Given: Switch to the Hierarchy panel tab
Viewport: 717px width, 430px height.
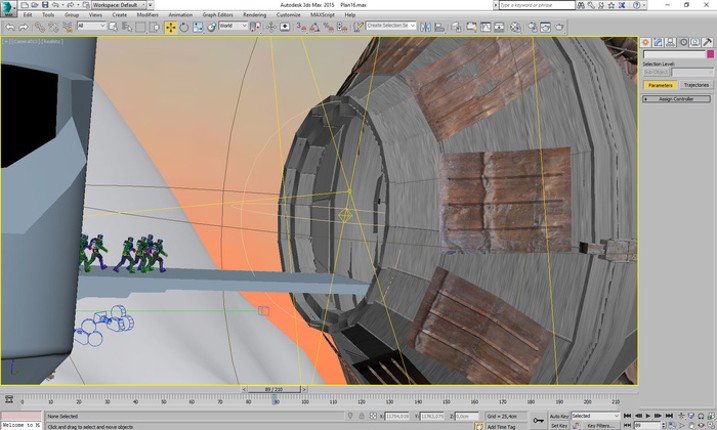Looking at the screenshot, I should click(x=671, y=42).
